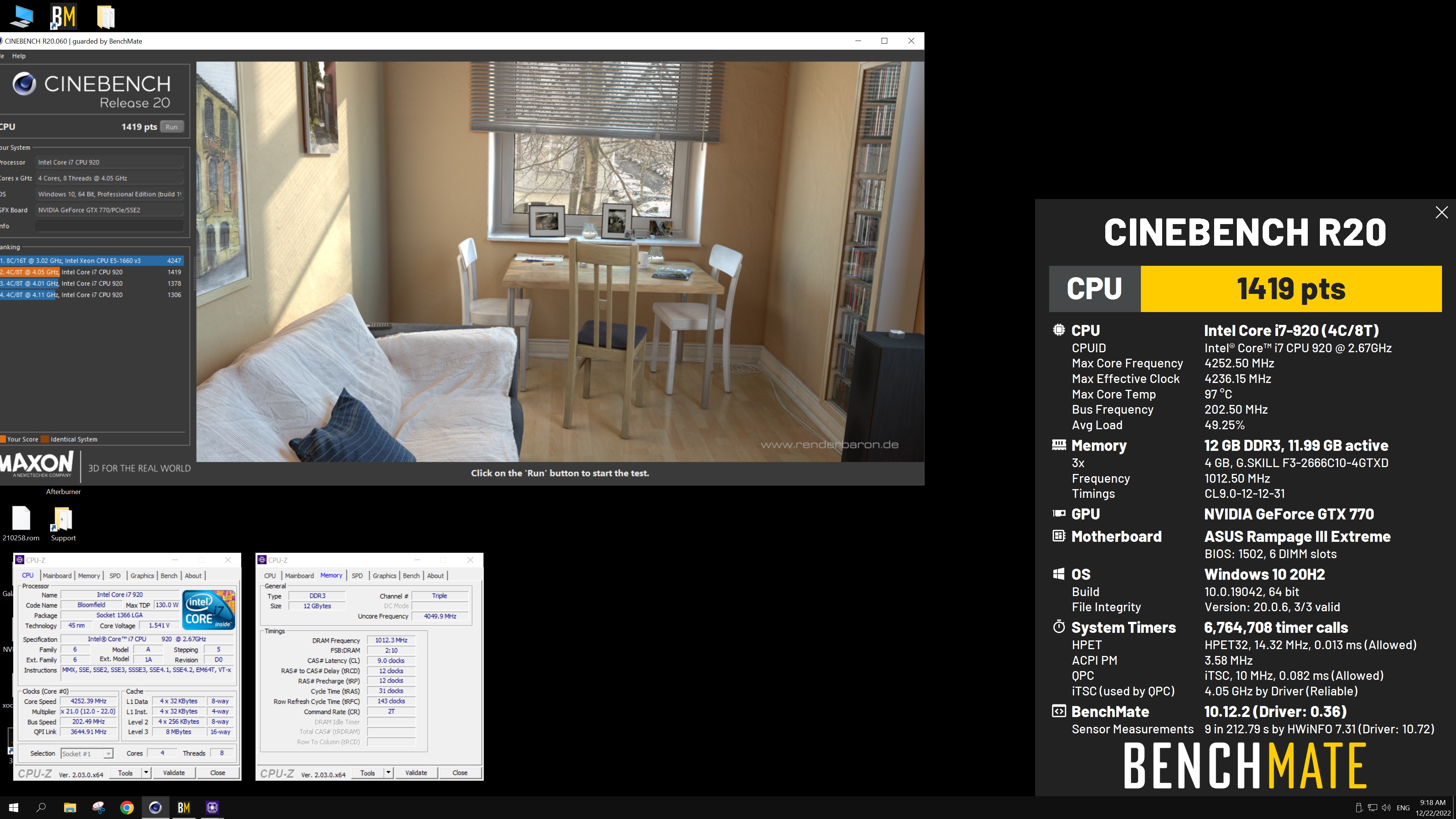Image resolution: width=1456 pixels, height=819 pixels.
Task: Open SPD tab in Memory CPU-Z window
Action: click(357, 576)
